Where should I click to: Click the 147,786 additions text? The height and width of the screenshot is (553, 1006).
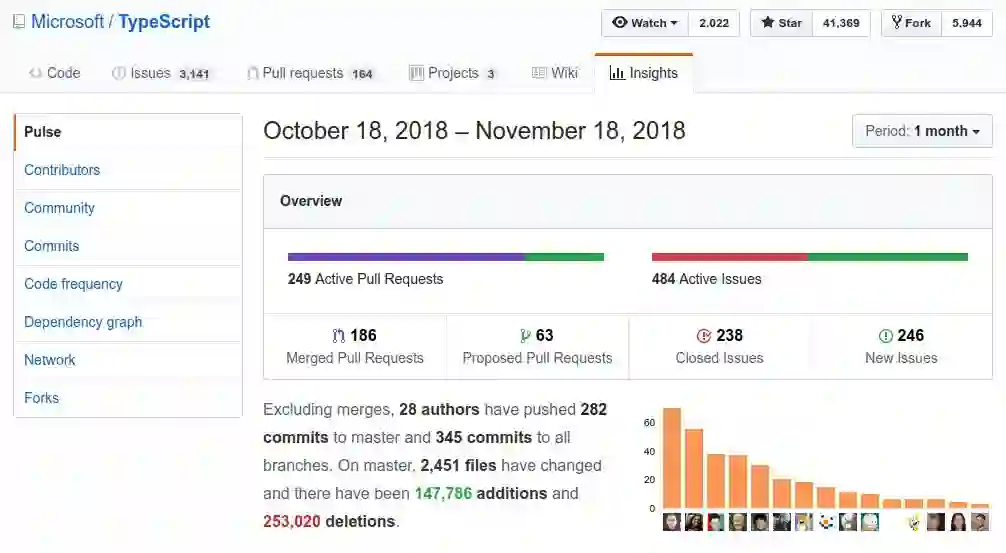tap(481, 493)
